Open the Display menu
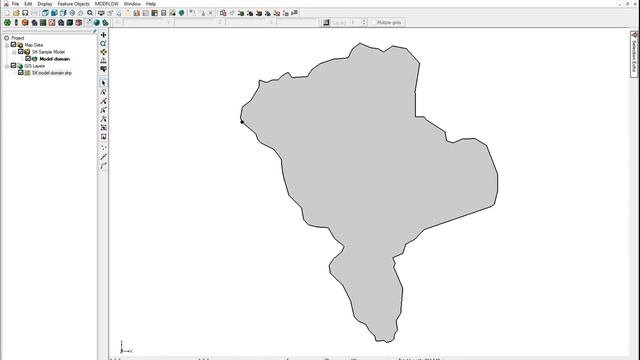 point(45,4)
